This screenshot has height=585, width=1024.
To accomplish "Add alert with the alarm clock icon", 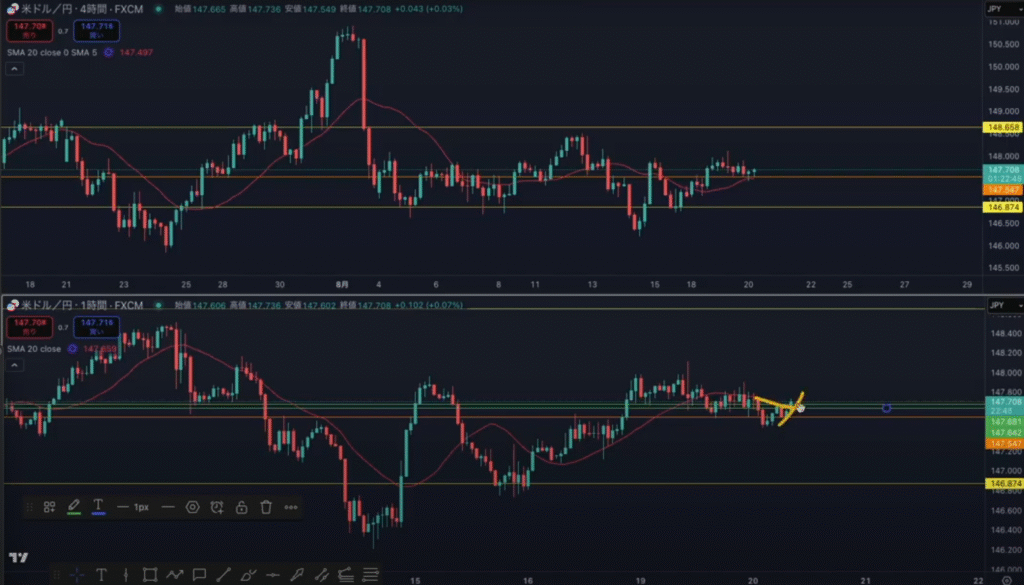I will (x=217, y=507).
